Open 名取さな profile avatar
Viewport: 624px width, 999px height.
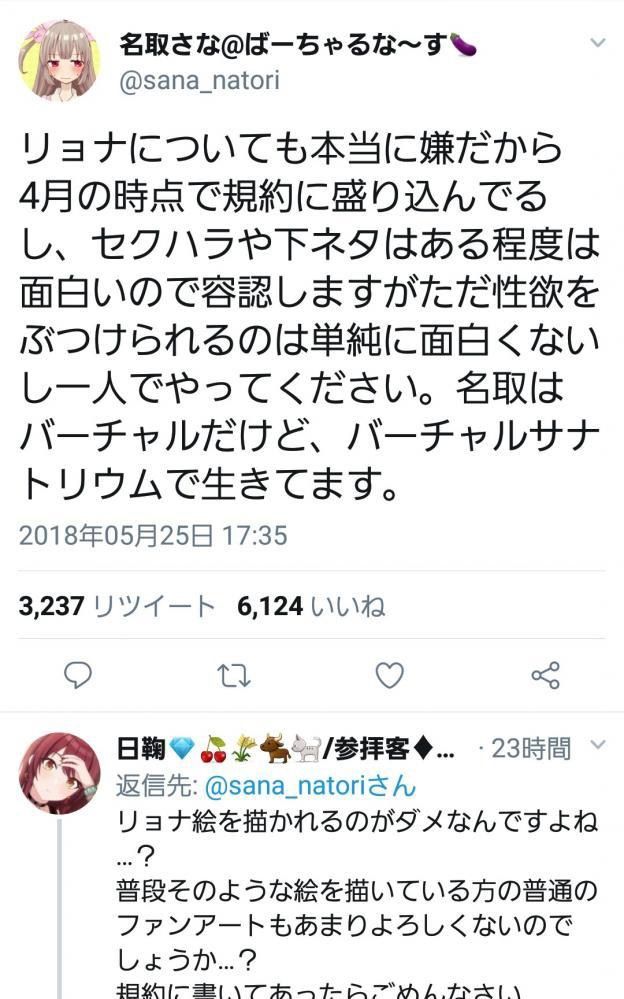(x=61, y=61)
